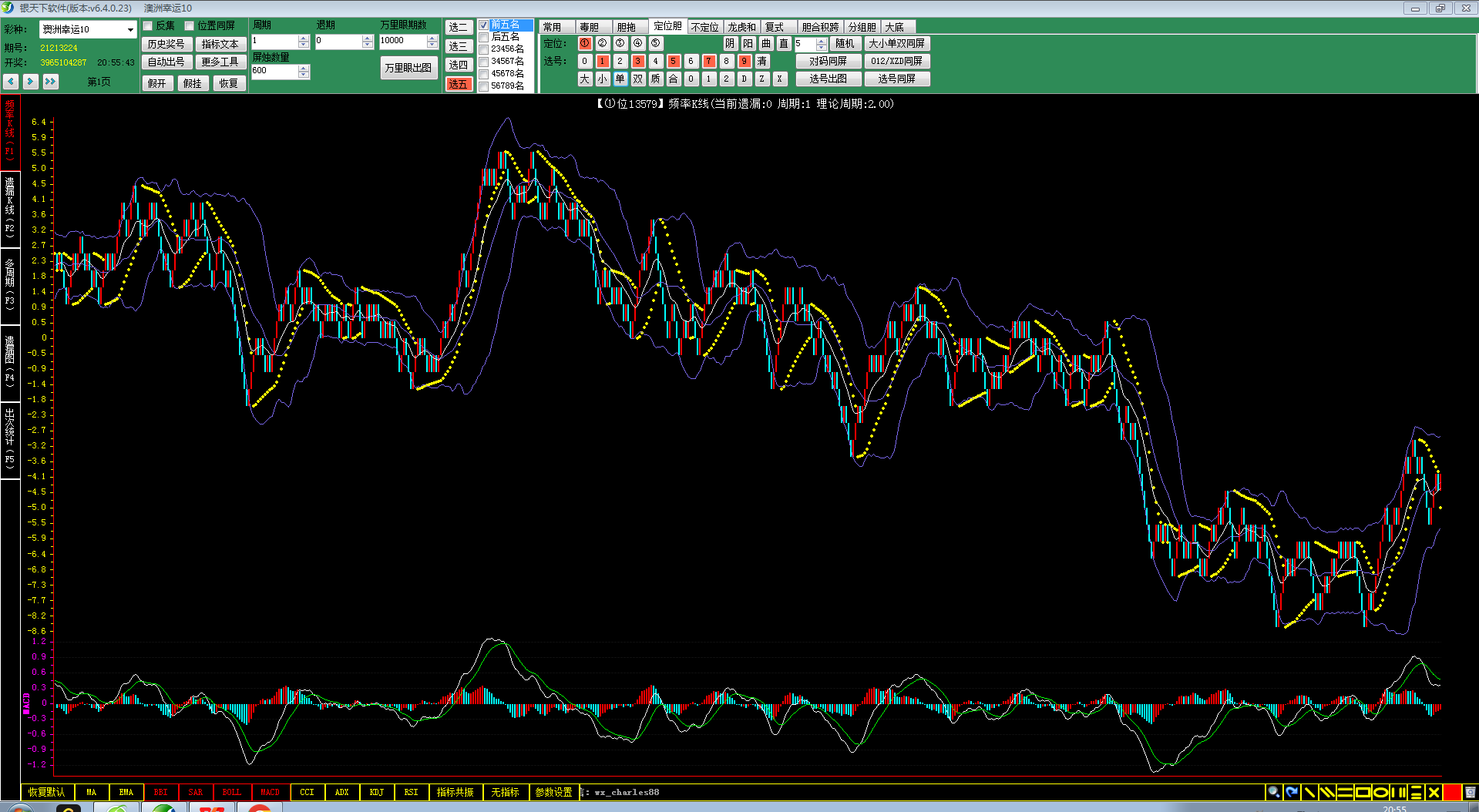The width and height of the screenshot is (1479, 812).
Task: Click in the 万里眼期数 input field
Action: 403,41
